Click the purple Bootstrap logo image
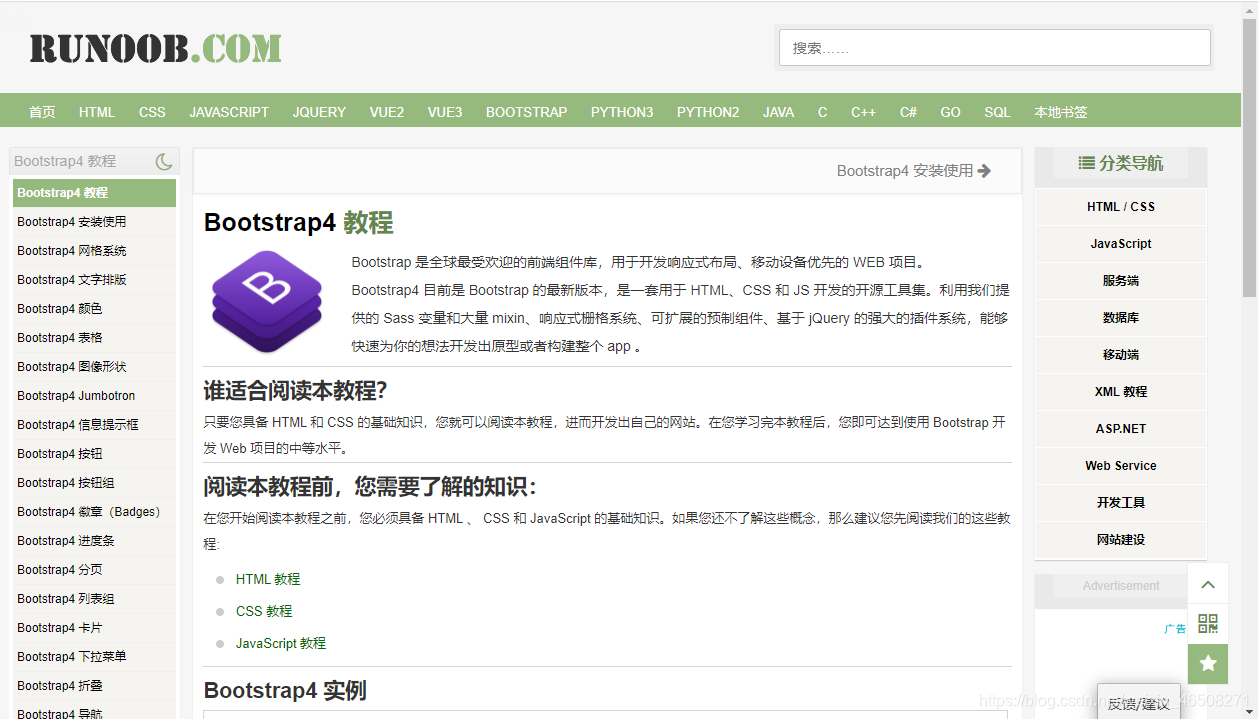Image resolution: width=1258 pixels, height=719 pixels. click(267, 301)
